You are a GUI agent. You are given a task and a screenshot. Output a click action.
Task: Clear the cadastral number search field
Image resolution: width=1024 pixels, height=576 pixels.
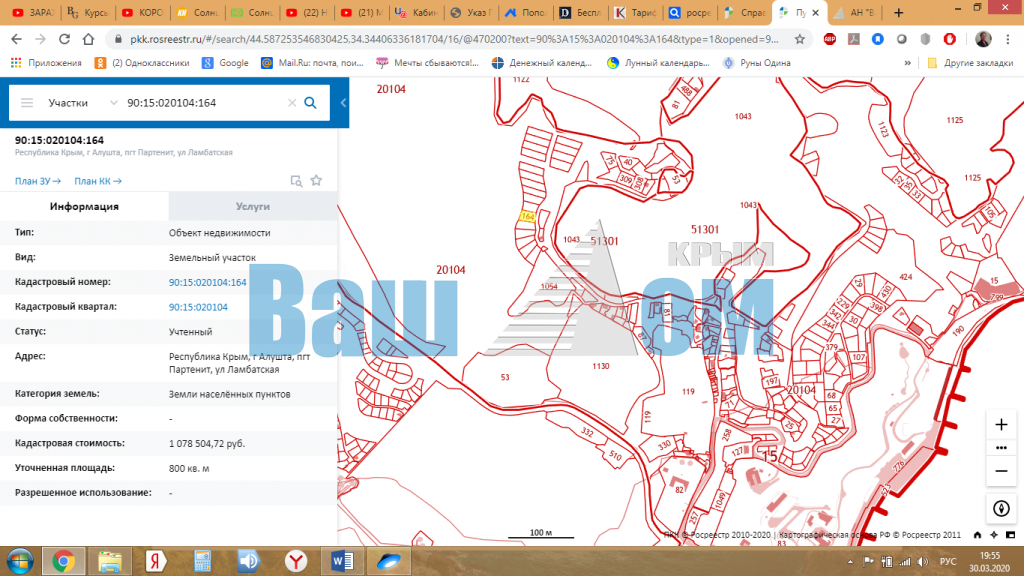pyautogui.click(x=292, y=103)
